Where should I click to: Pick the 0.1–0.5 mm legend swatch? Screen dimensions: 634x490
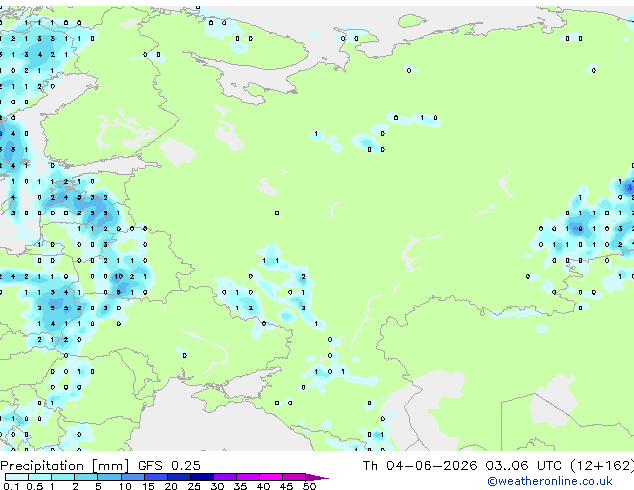(x=17, y=477)
